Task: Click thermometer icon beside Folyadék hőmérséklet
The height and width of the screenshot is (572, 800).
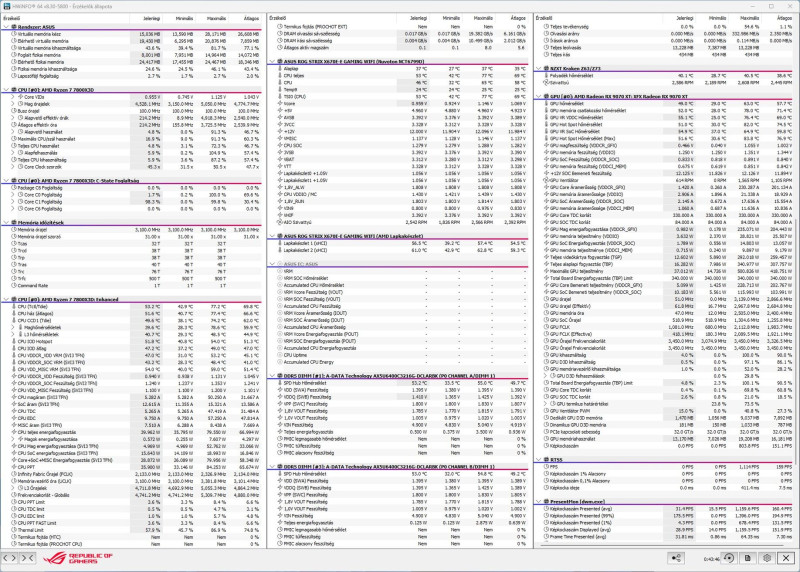Action: 546,76
